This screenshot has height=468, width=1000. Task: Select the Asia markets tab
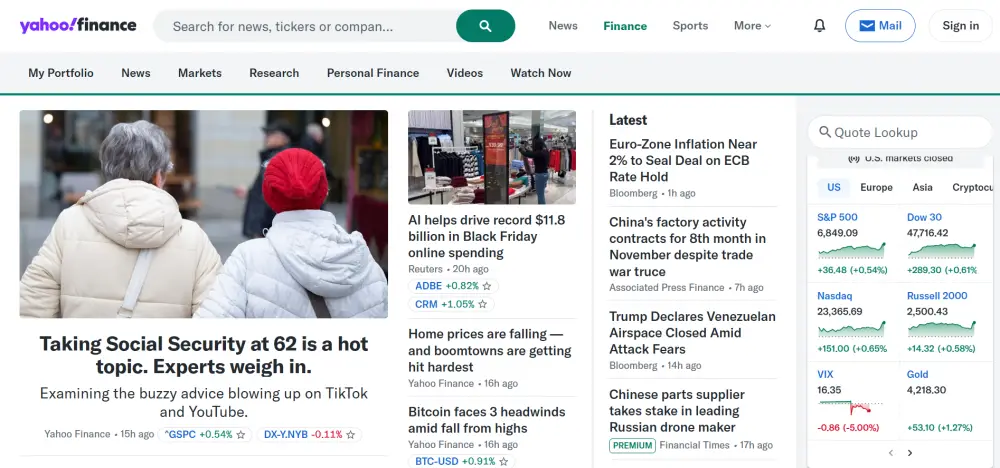[922, 187]
